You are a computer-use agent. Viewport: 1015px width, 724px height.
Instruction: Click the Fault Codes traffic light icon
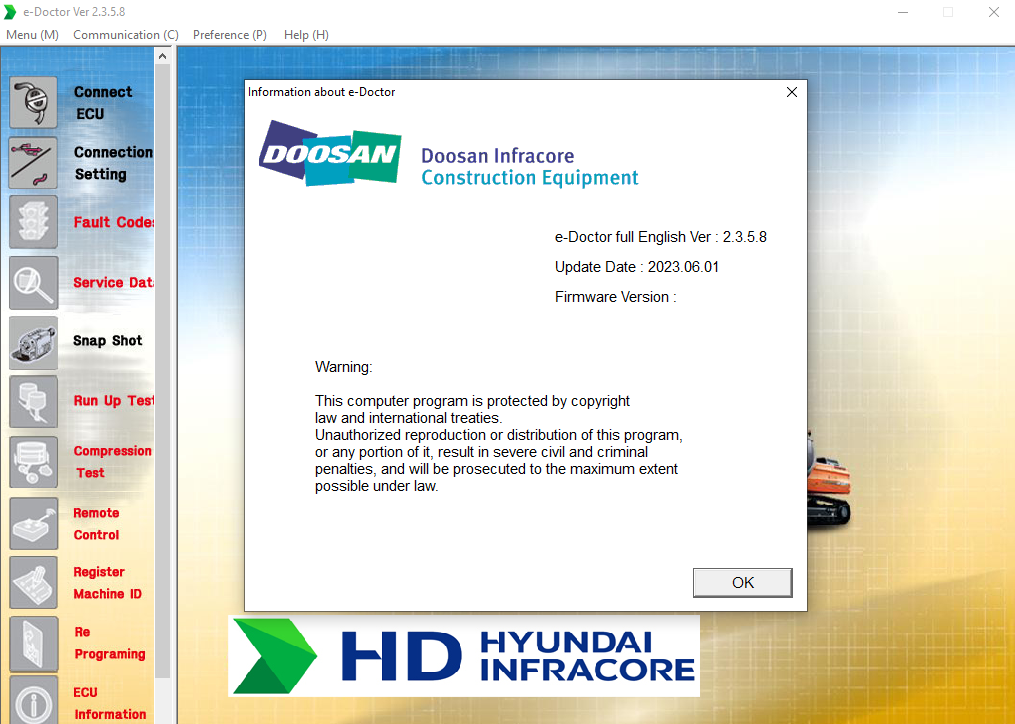point(34,222)
